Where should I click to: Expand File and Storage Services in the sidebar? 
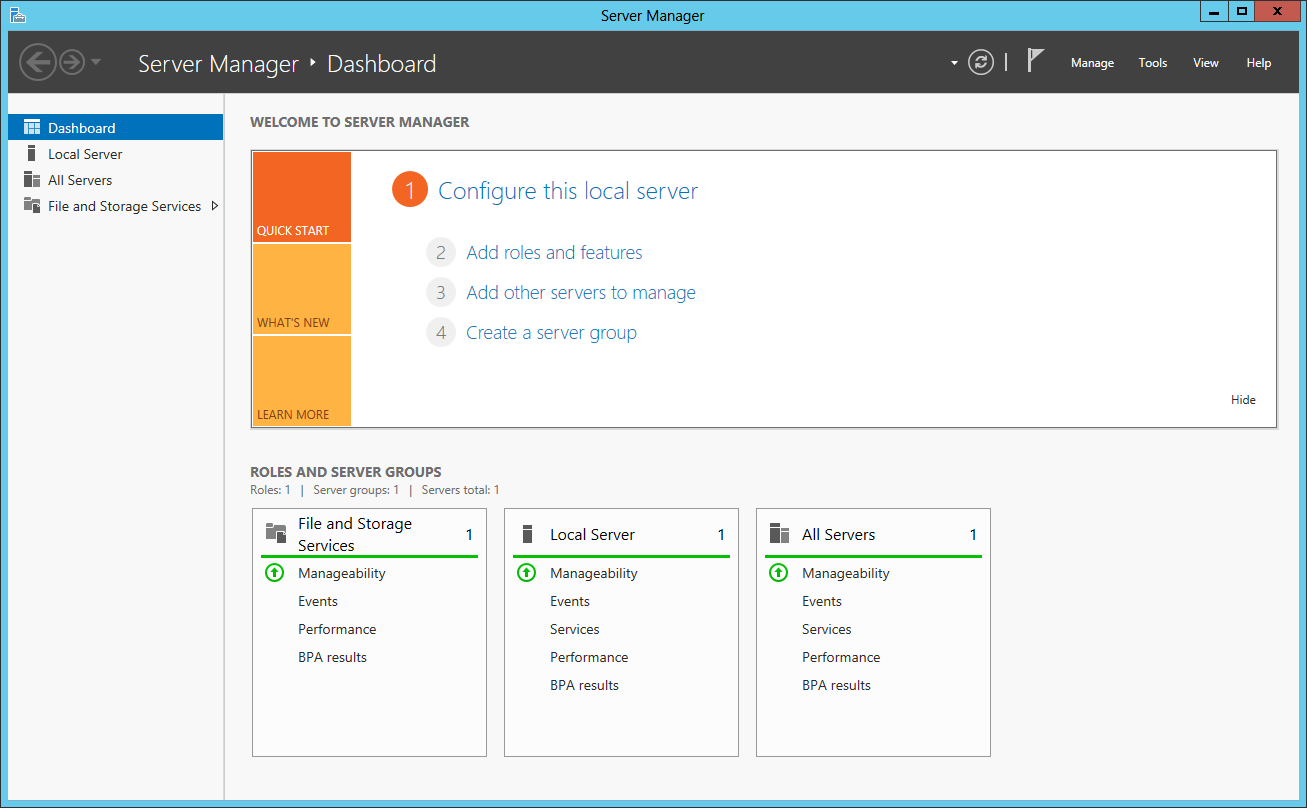click(215, 206)
